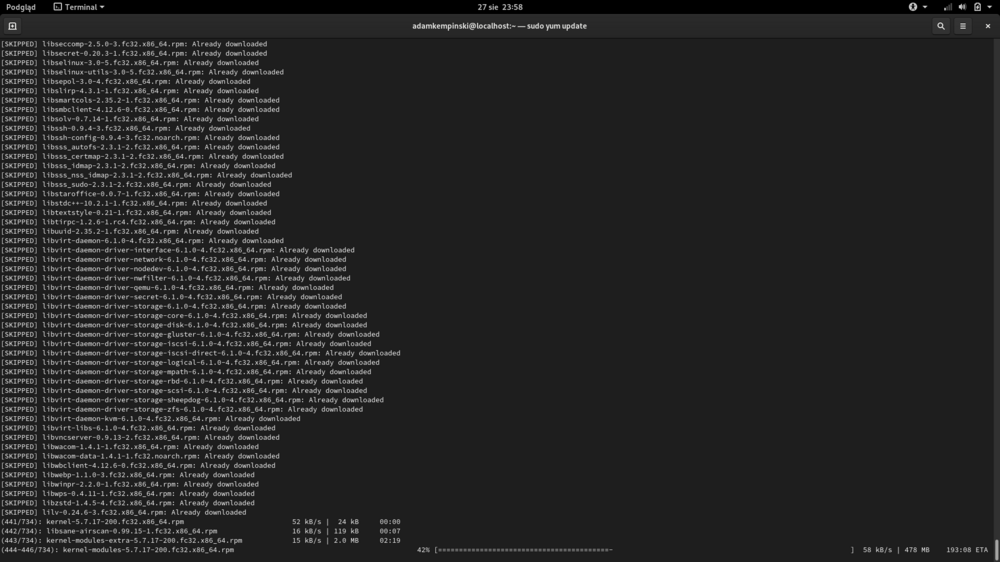Click the line for libvirt-daemon-kvm-6.1.0-4.fc32
The height and width of the screenshot is (562, 1000).
151,418
